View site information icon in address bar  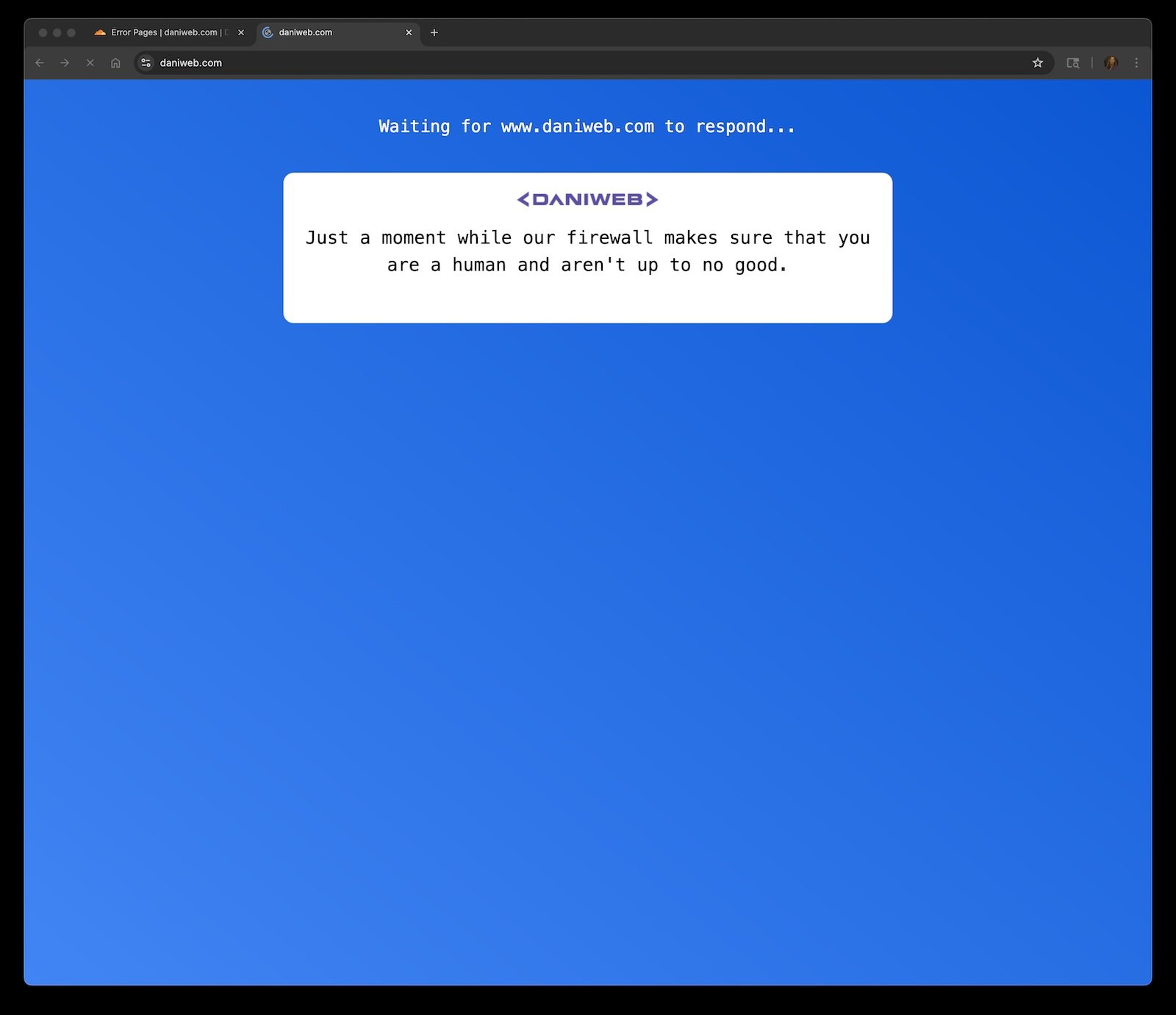[x=146, y=63]
